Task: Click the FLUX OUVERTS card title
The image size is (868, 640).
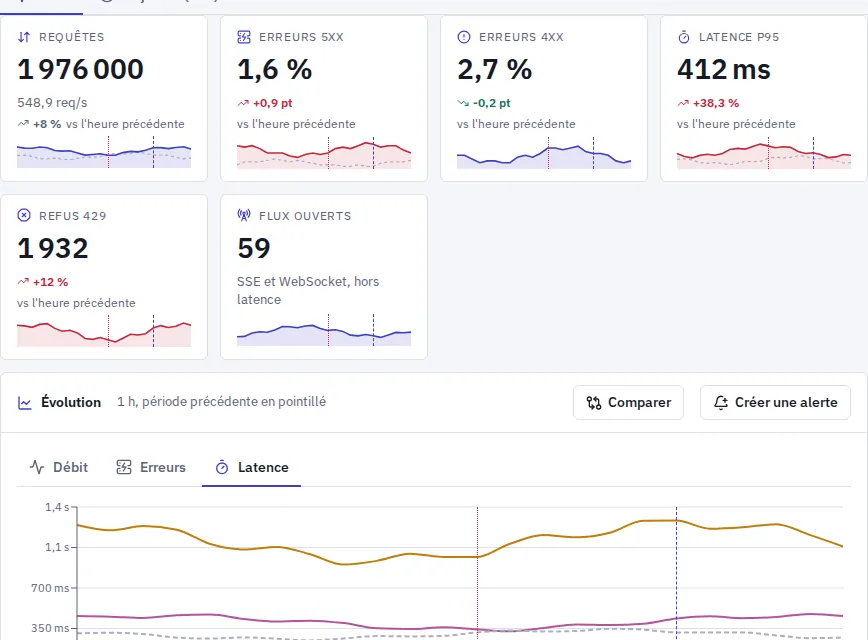Action: pos(305,216)
